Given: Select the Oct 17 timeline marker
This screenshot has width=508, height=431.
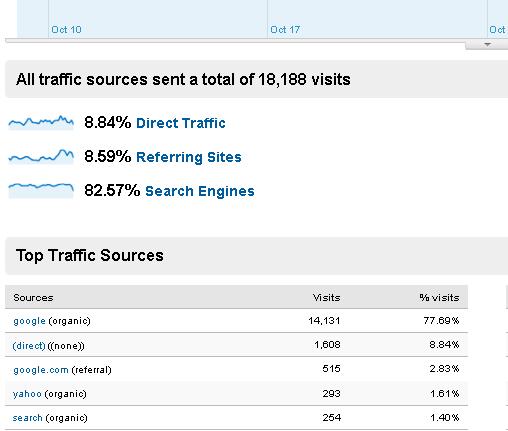Looking at the screenshot, I should click(x=285, y=30).
